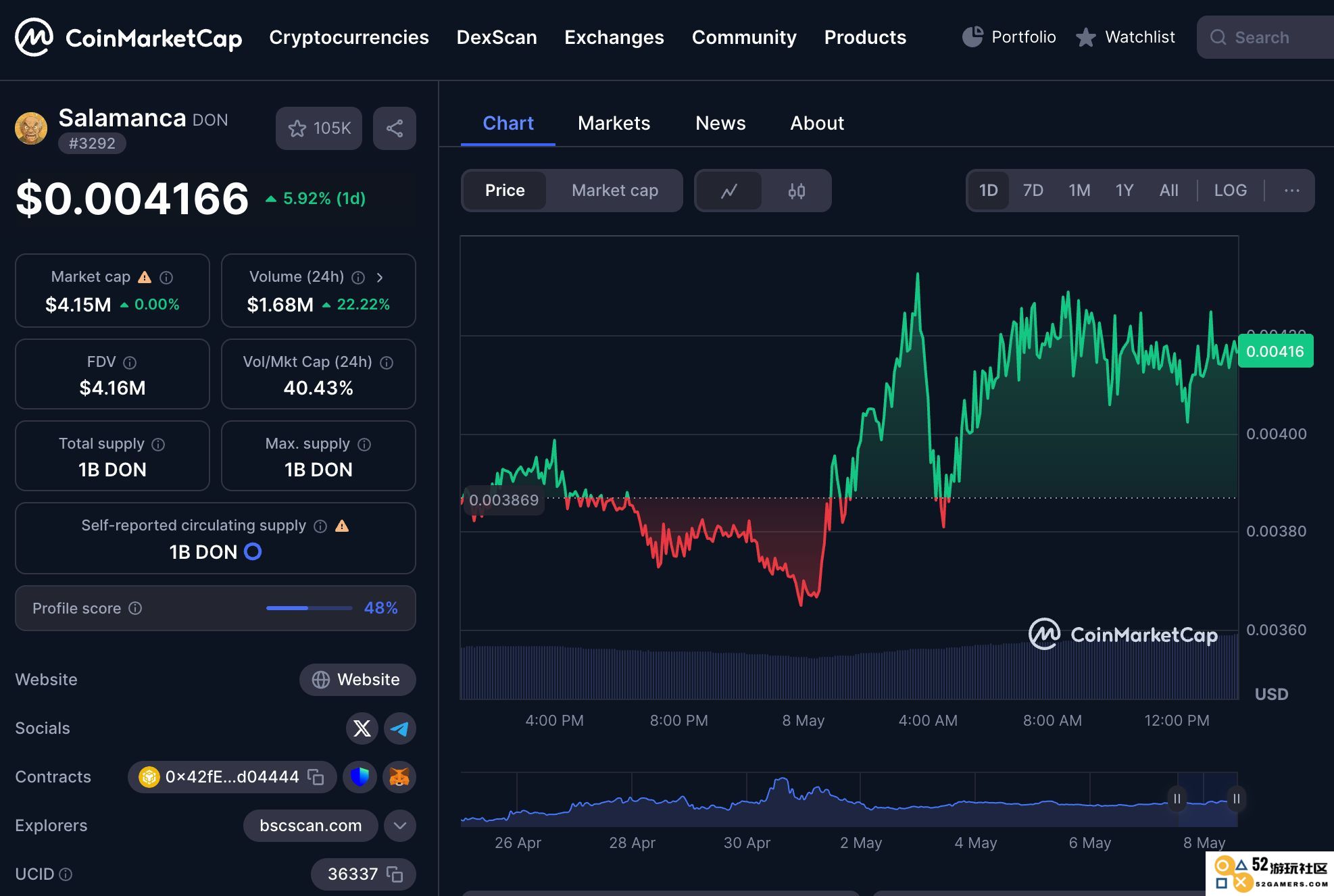This screenshot has width=1334, height=896.
Task: Switch chart to candlestick view
Action: click(797, 191)
